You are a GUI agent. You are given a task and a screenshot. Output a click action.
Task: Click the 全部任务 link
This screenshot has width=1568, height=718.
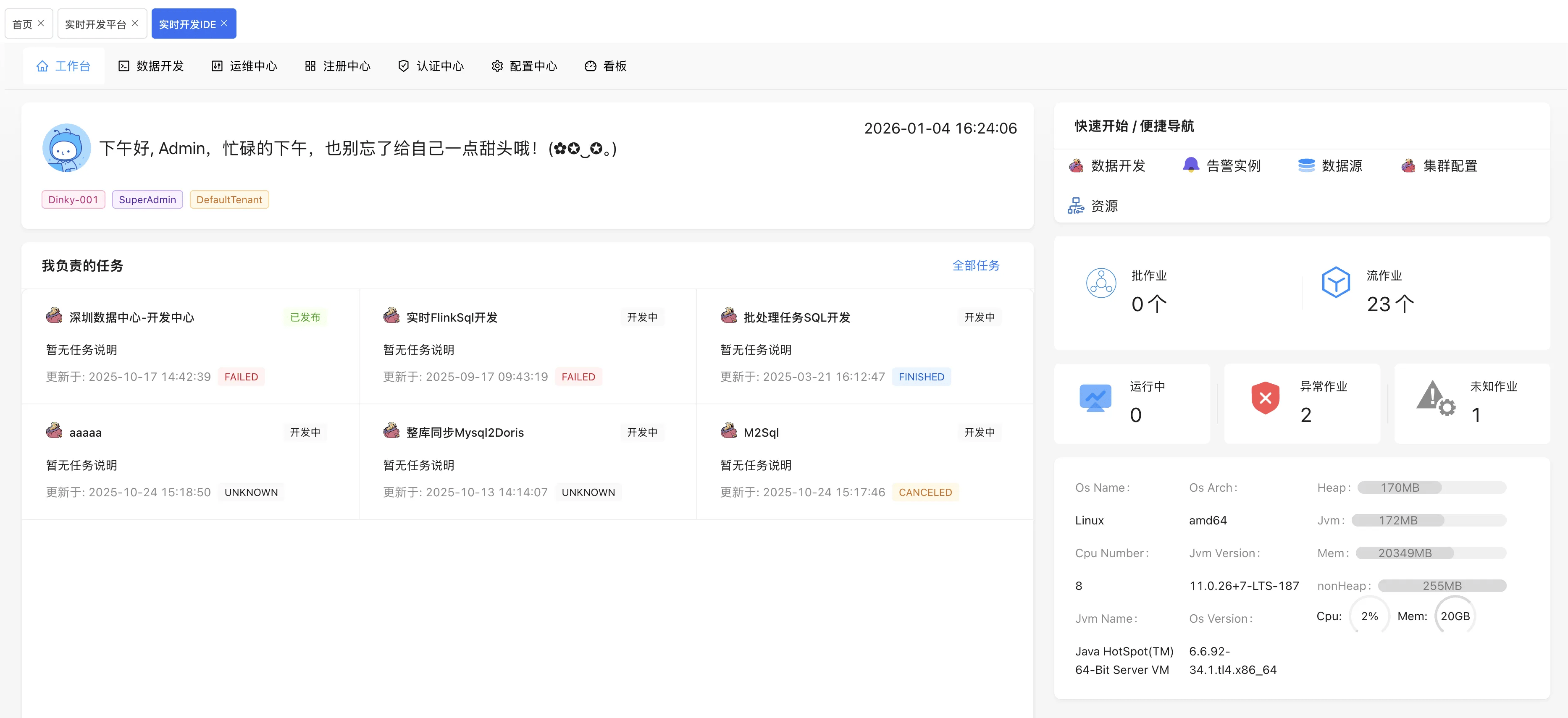pyautogui.click(x=975, y=265)
